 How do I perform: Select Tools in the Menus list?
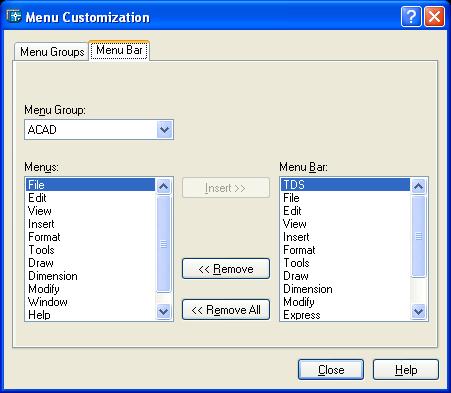pos(90,250)
